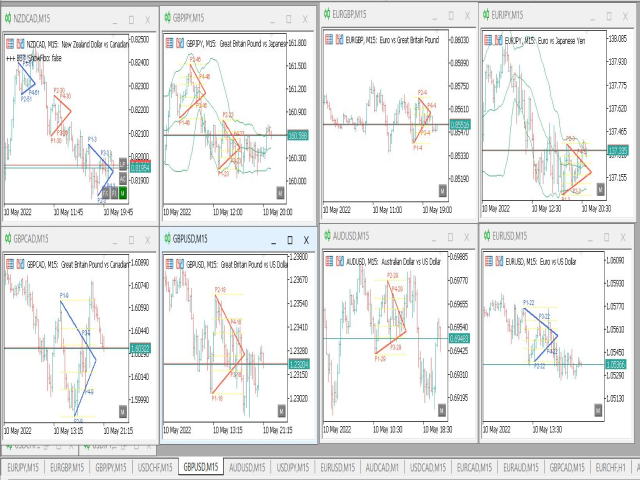Screen dimensions: 640x480
Task: Switch to the EURAUD,M15 bottom tab
Action: [x=521, y=467]
